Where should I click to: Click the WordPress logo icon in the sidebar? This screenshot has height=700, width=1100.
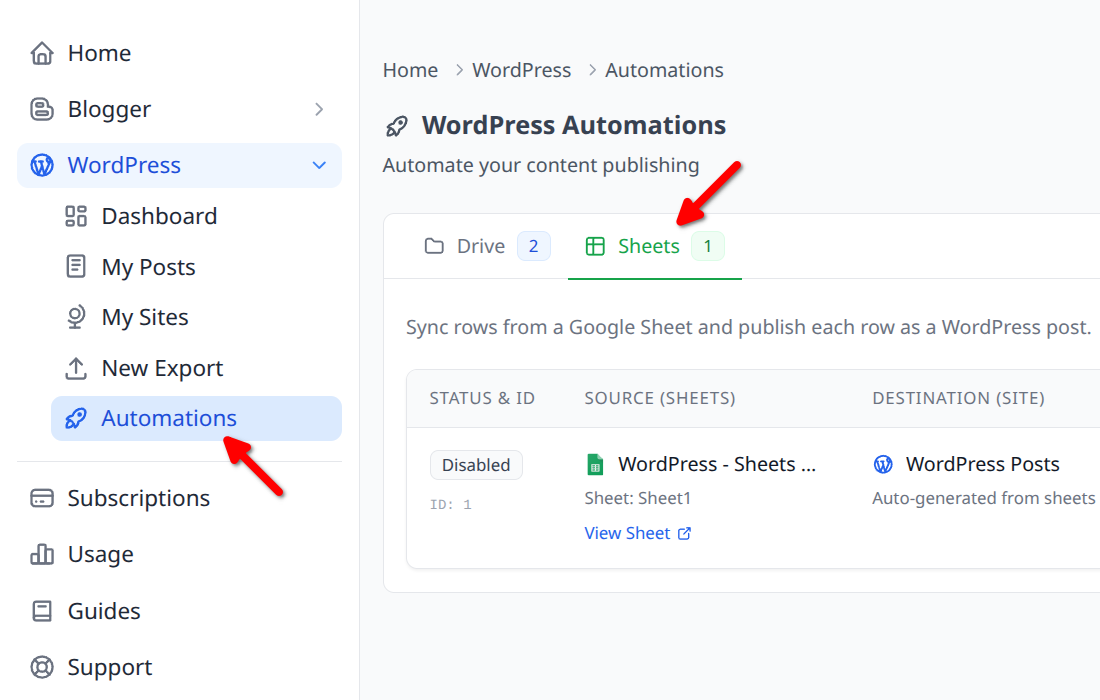click(x=42, y=165)
